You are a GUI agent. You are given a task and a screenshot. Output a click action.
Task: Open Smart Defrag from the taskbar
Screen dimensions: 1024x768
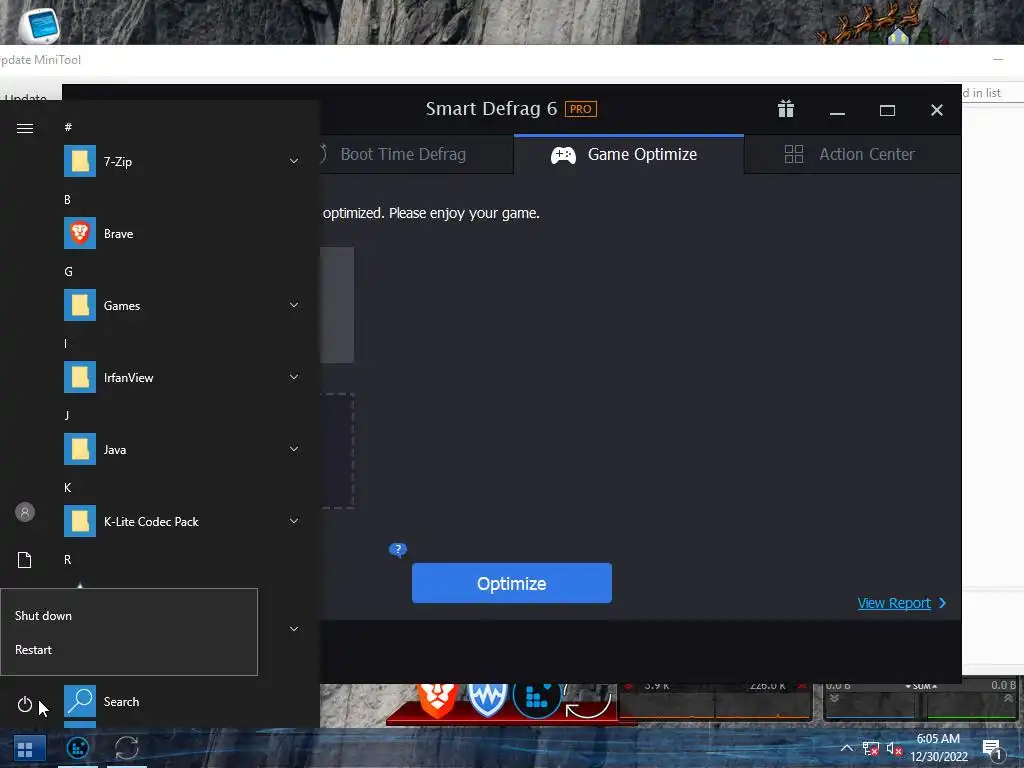pos(78,748)
